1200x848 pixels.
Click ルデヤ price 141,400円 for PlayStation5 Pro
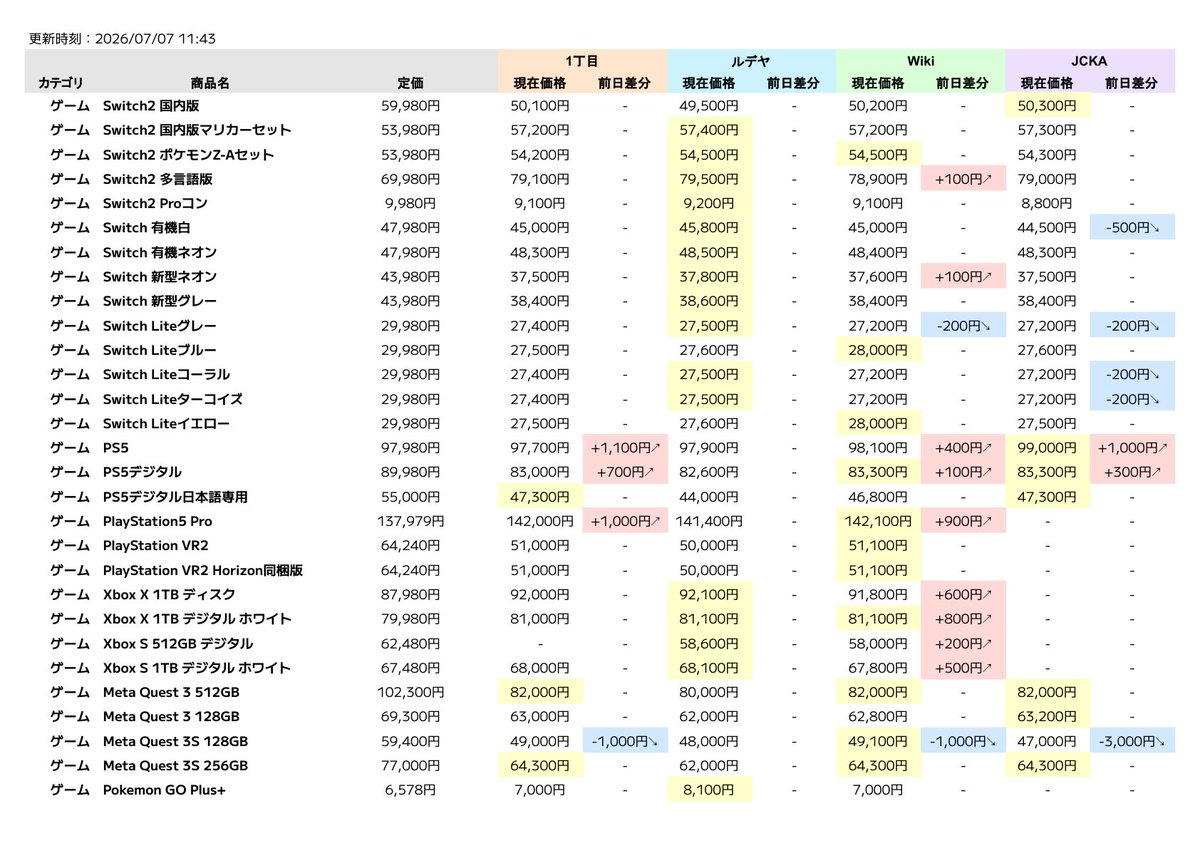point(709,521)
